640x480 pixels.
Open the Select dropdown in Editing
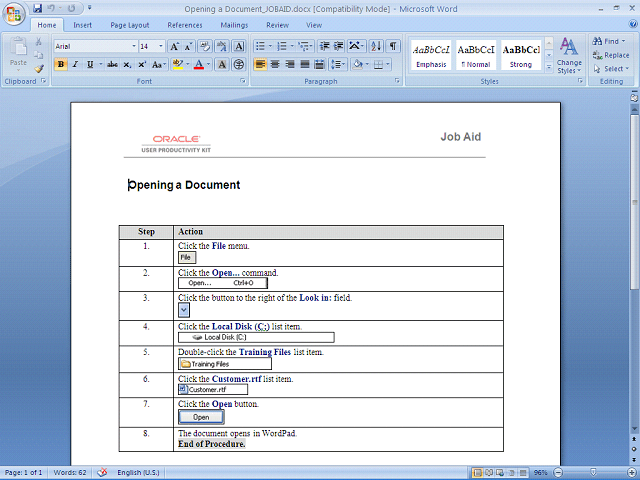(x=611, y=69)
